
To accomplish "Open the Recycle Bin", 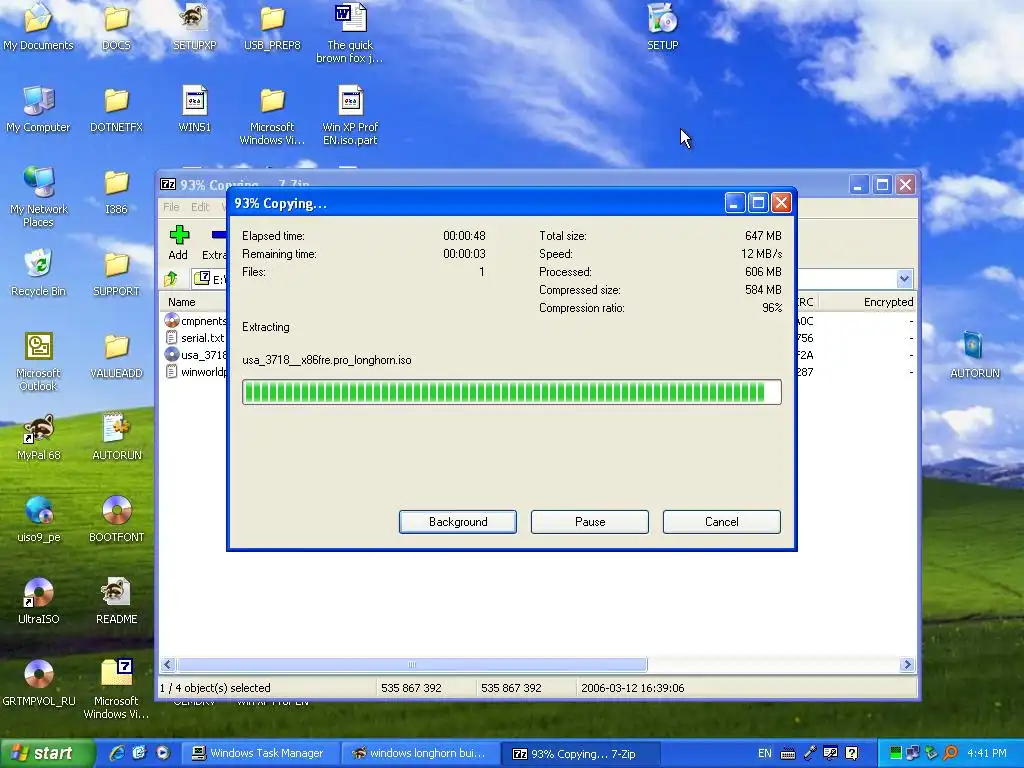I will click(38, 272).
